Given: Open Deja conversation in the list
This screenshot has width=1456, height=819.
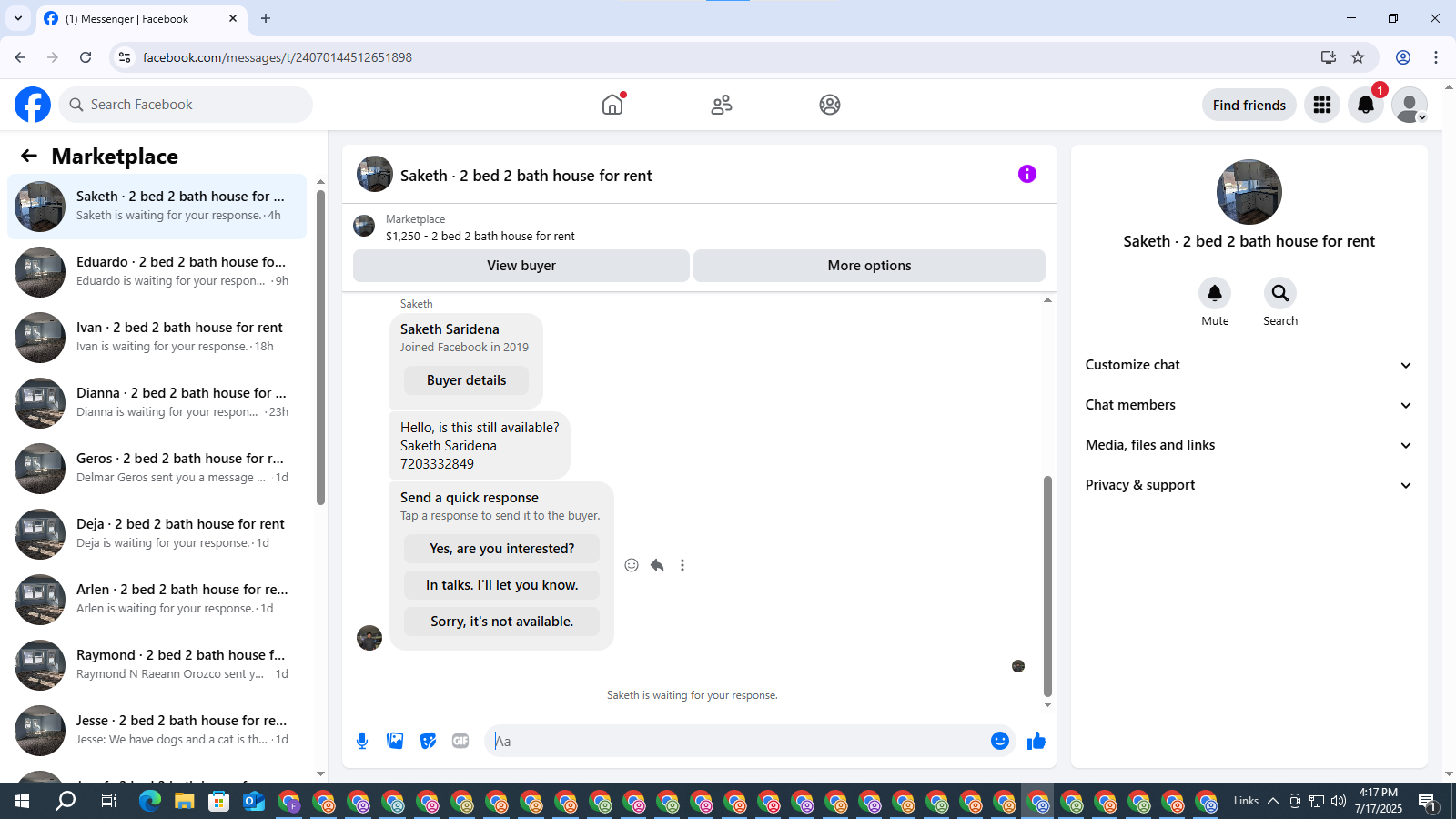Looking at the screenshot, I should tap(157, 534).
